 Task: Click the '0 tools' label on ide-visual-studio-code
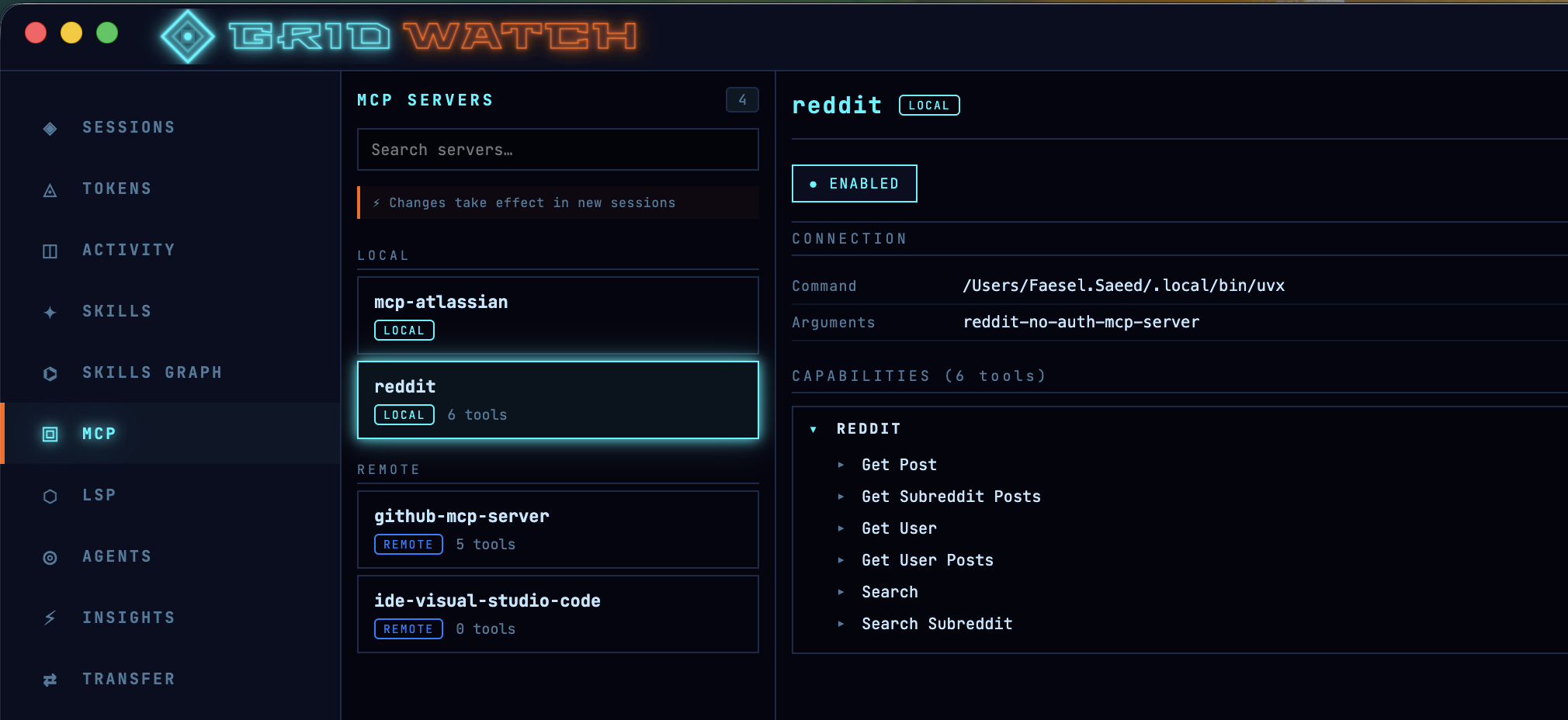486,629
